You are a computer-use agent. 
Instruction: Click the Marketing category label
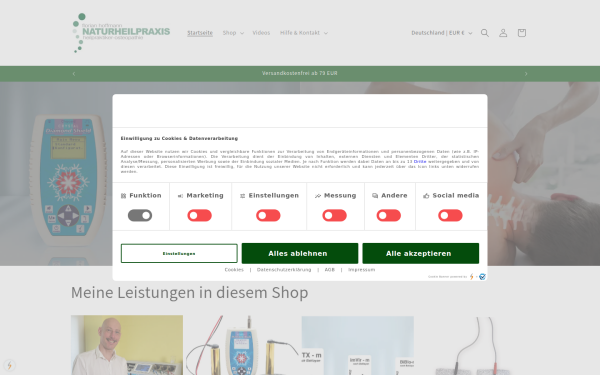(205, 196)
